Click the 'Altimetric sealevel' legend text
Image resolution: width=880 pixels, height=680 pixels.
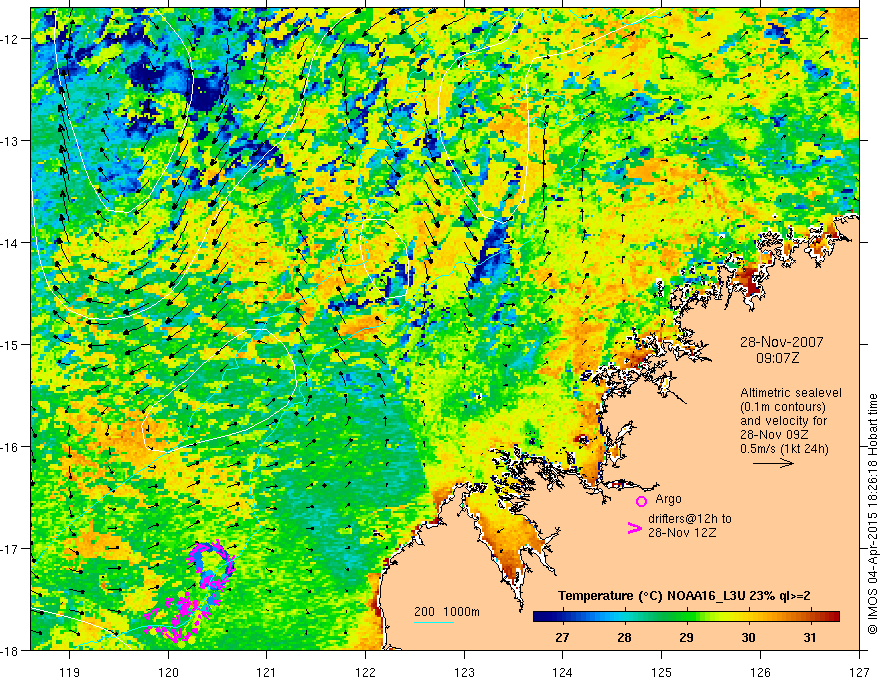tap(791, 393)
